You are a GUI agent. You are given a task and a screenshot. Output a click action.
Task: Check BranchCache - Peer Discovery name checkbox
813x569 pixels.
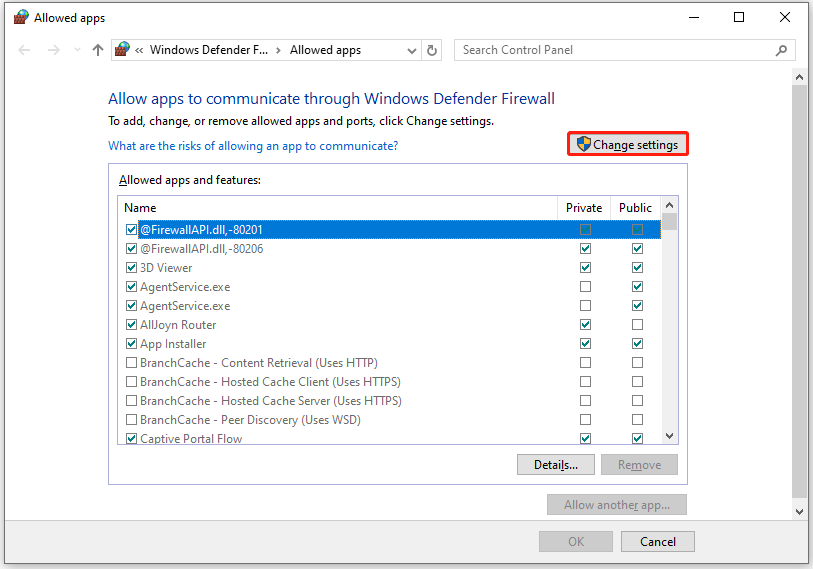(131, 420)
